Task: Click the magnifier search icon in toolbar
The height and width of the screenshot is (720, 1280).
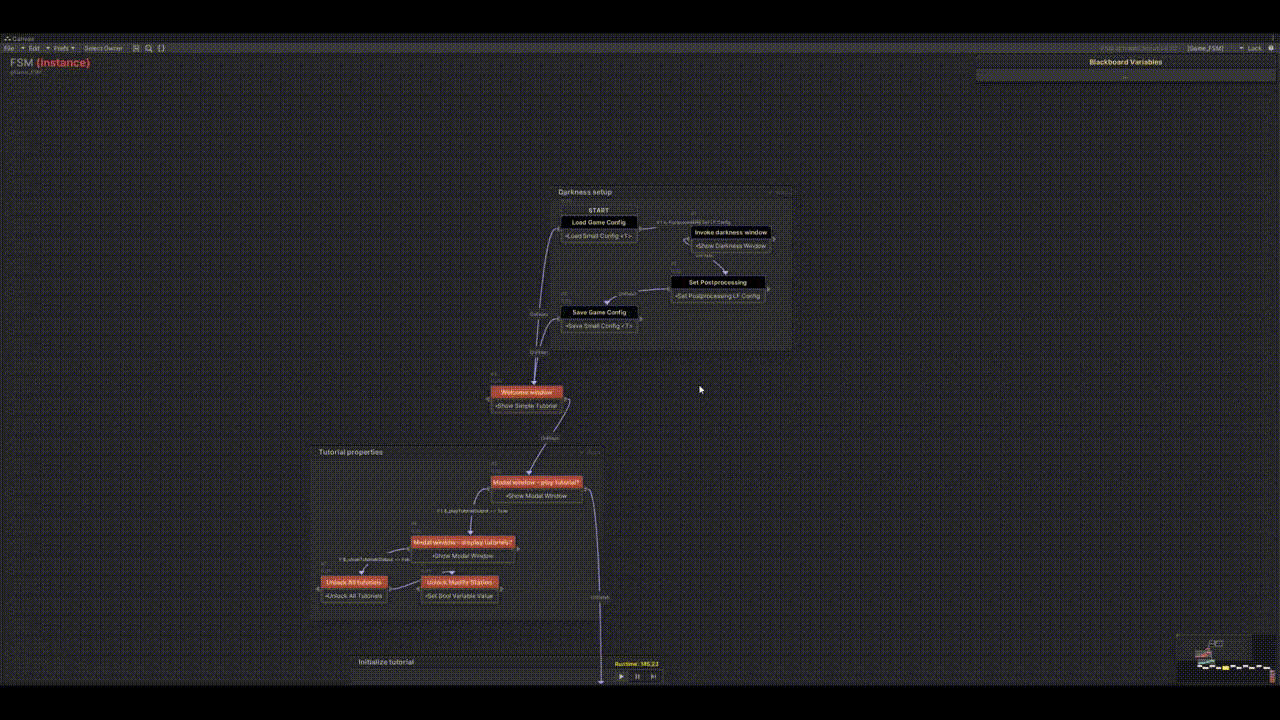Action: coord(149,48)
